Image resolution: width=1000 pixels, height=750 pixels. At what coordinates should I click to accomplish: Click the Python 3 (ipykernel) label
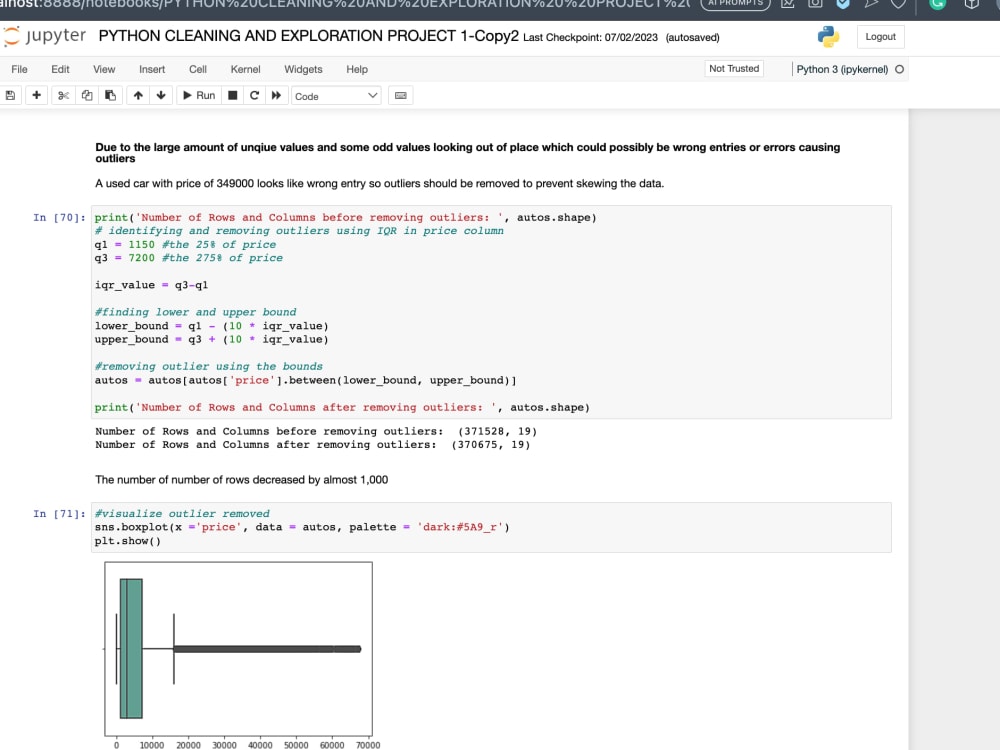point(842,69)
